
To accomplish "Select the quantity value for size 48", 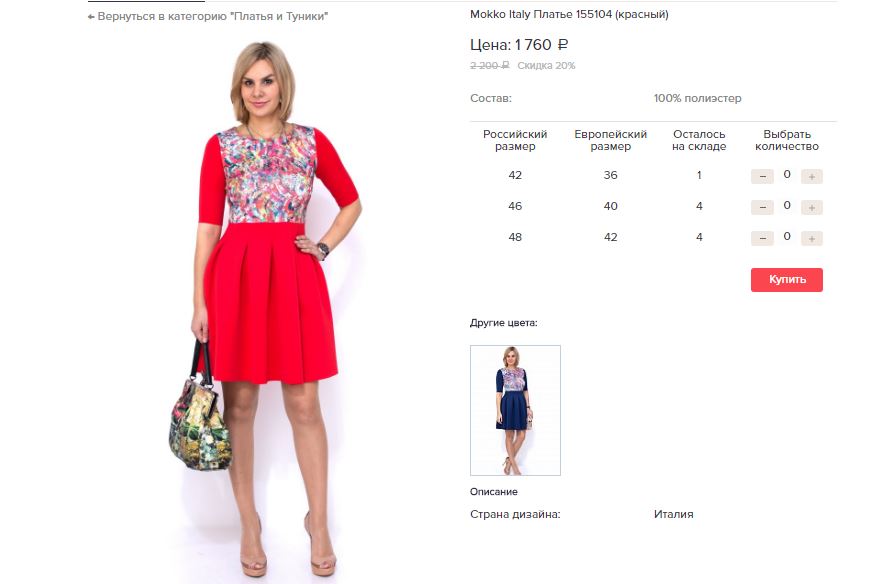I will [x=787, y=236].
